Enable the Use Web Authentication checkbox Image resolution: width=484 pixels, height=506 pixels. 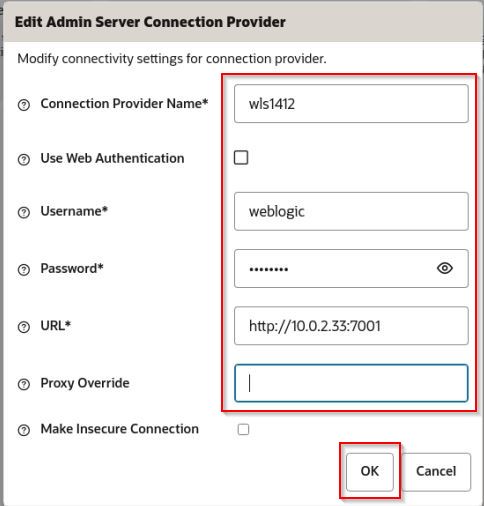click(x=241, y=157)
